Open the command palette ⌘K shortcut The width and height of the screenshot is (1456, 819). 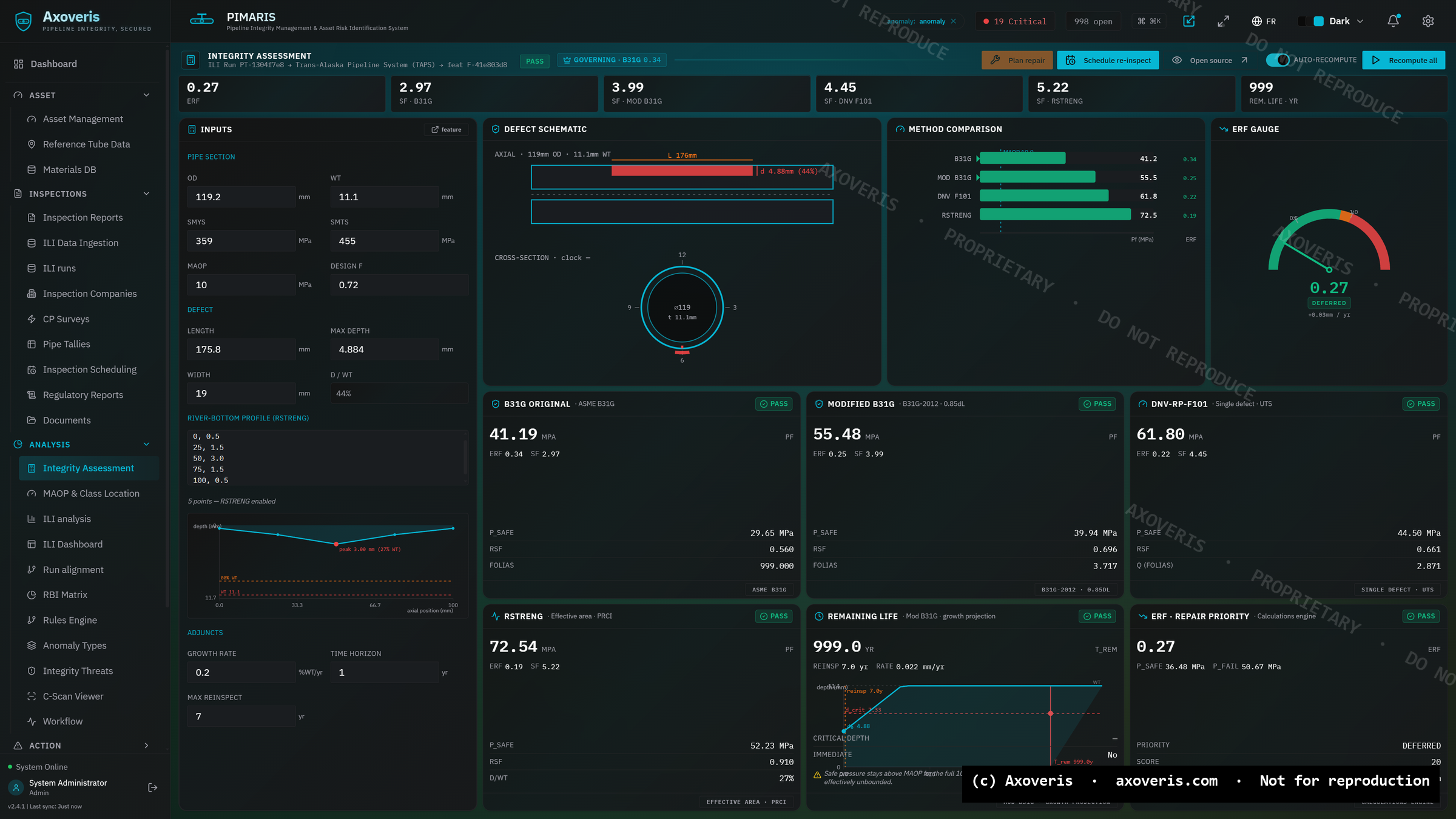coord(1149,21)
